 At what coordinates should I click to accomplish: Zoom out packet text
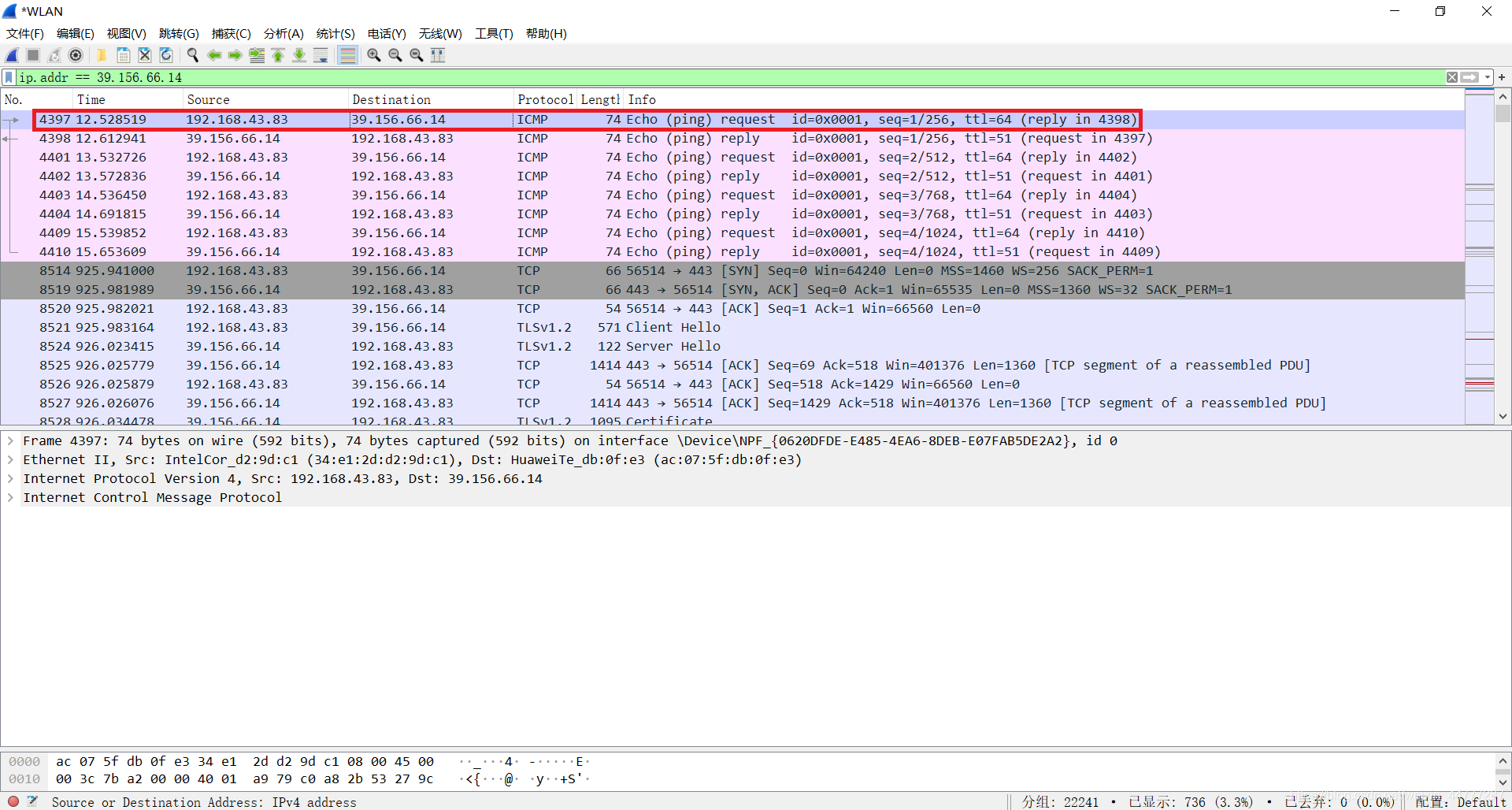coord(395,55)
